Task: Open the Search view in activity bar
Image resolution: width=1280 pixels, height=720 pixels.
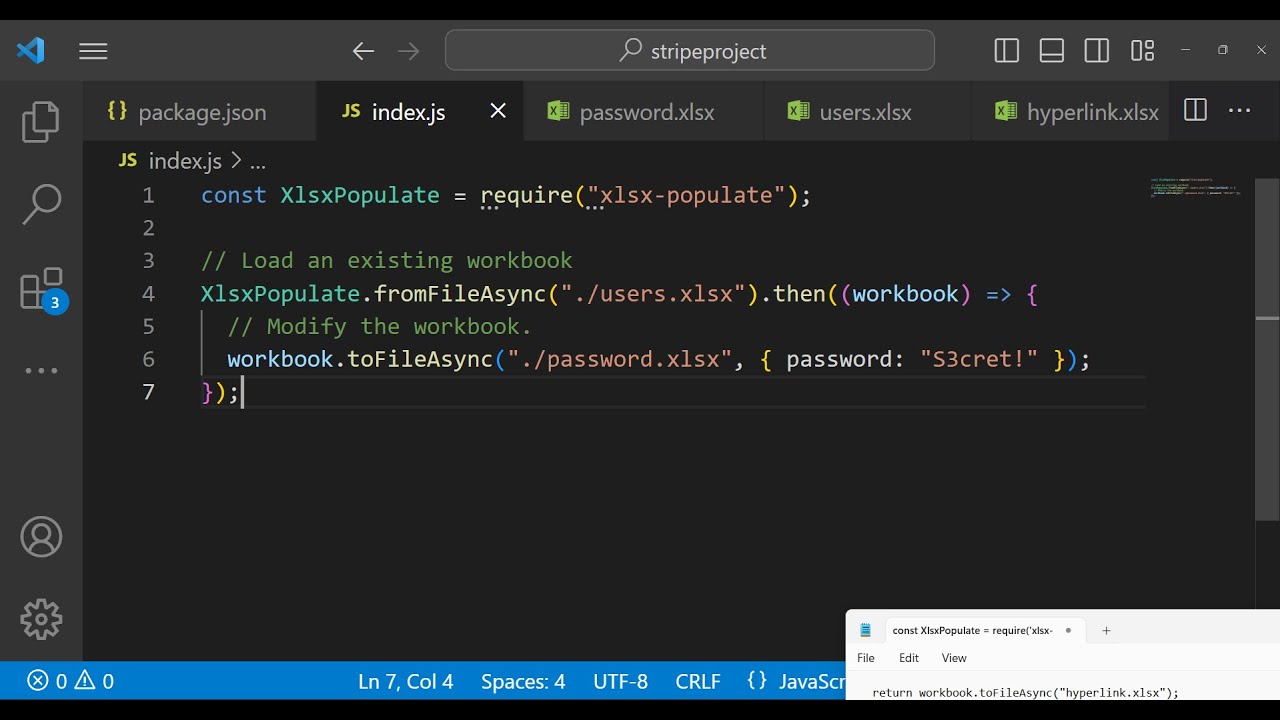Action: coord(41,204)
